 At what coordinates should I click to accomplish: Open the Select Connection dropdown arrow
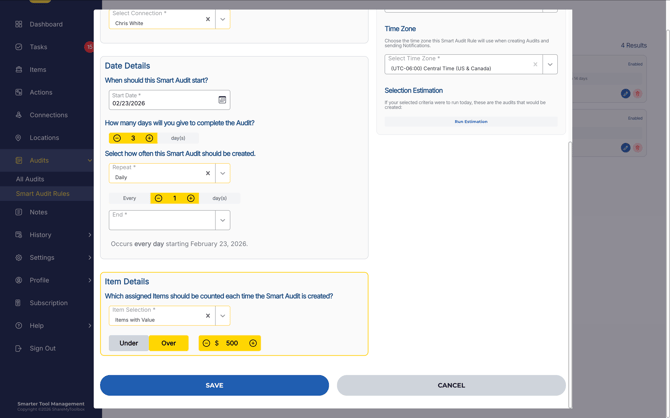223,19
